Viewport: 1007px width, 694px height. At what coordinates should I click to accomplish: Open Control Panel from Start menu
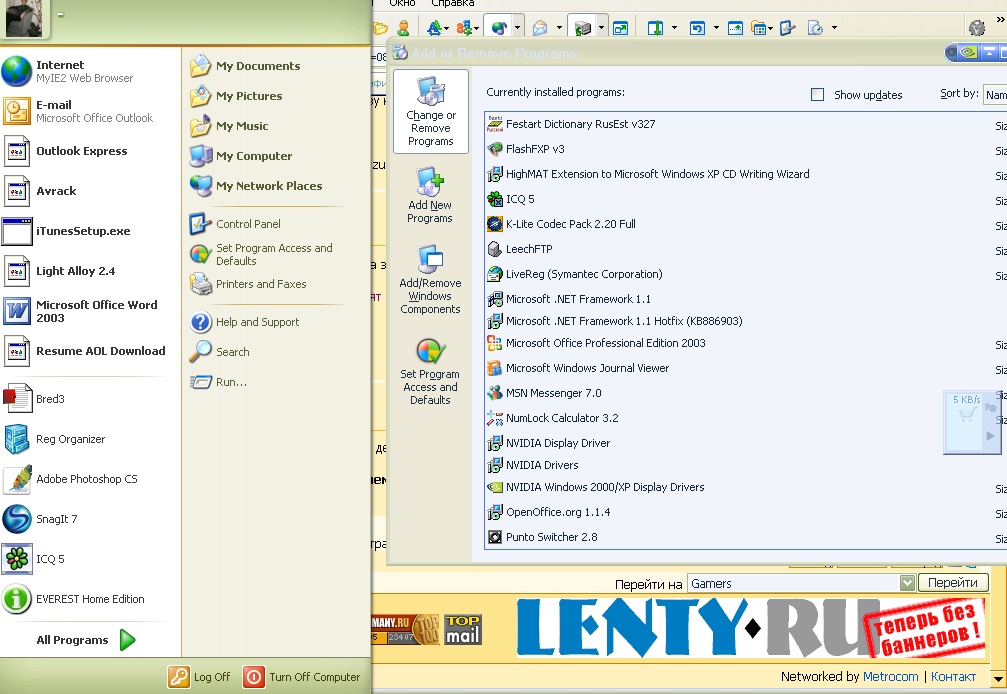[x=247, y=224]
